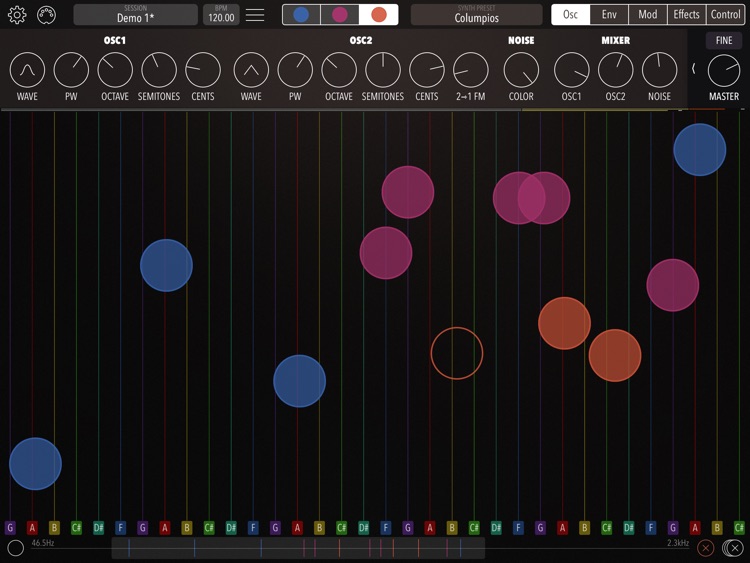
Task: Click the OSC2 SEMITONES knob
Action: point(383,70)
